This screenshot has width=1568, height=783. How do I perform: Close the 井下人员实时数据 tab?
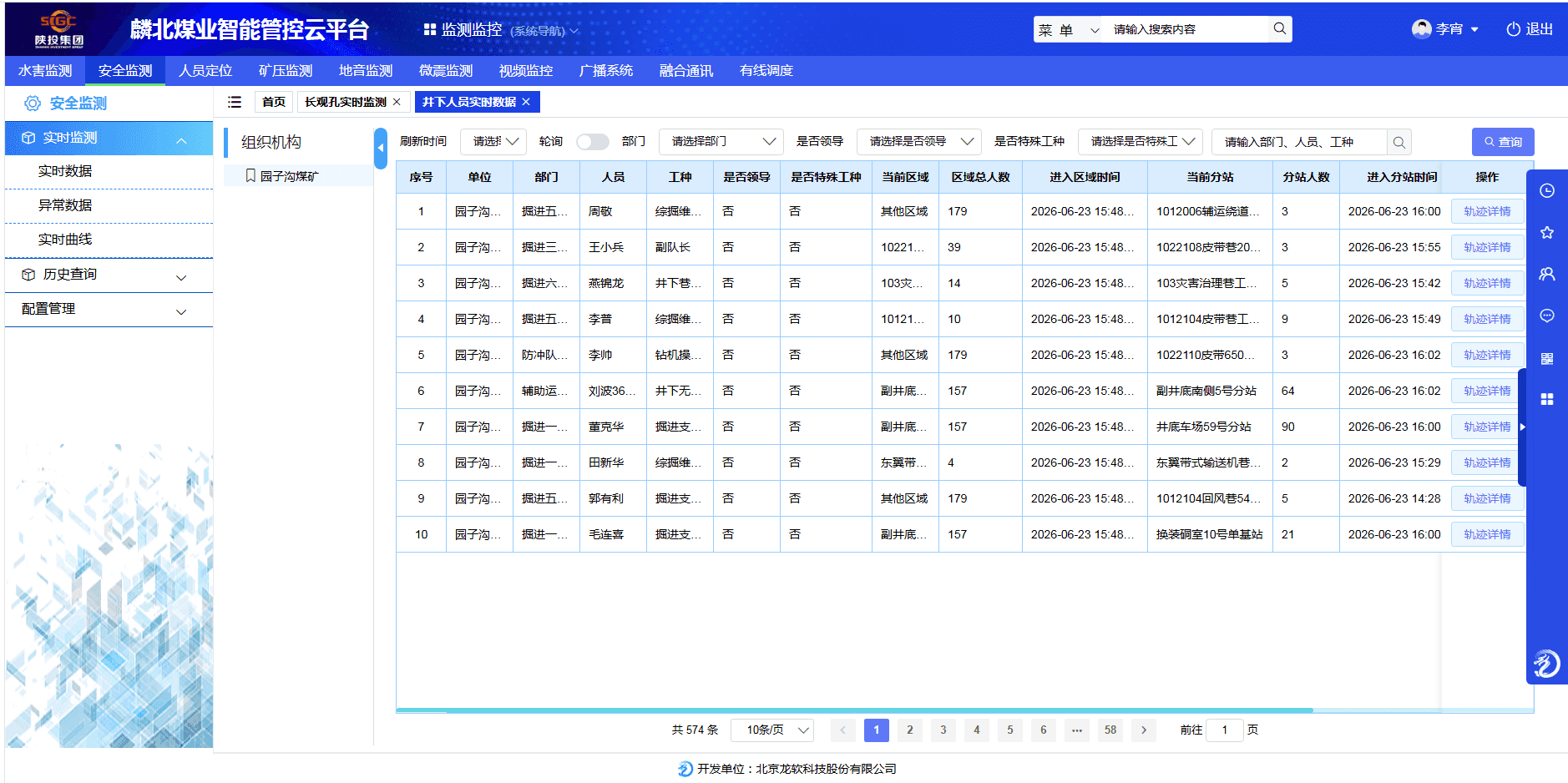pos(526,102)
